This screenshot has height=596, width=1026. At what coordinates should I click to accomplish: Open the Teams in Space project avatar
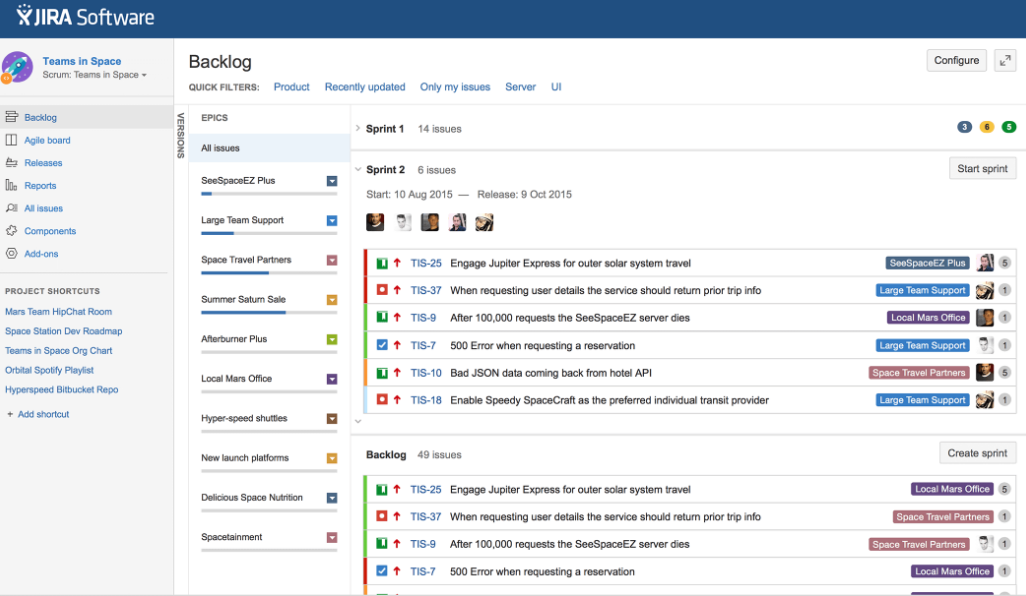tap(17, 67)
